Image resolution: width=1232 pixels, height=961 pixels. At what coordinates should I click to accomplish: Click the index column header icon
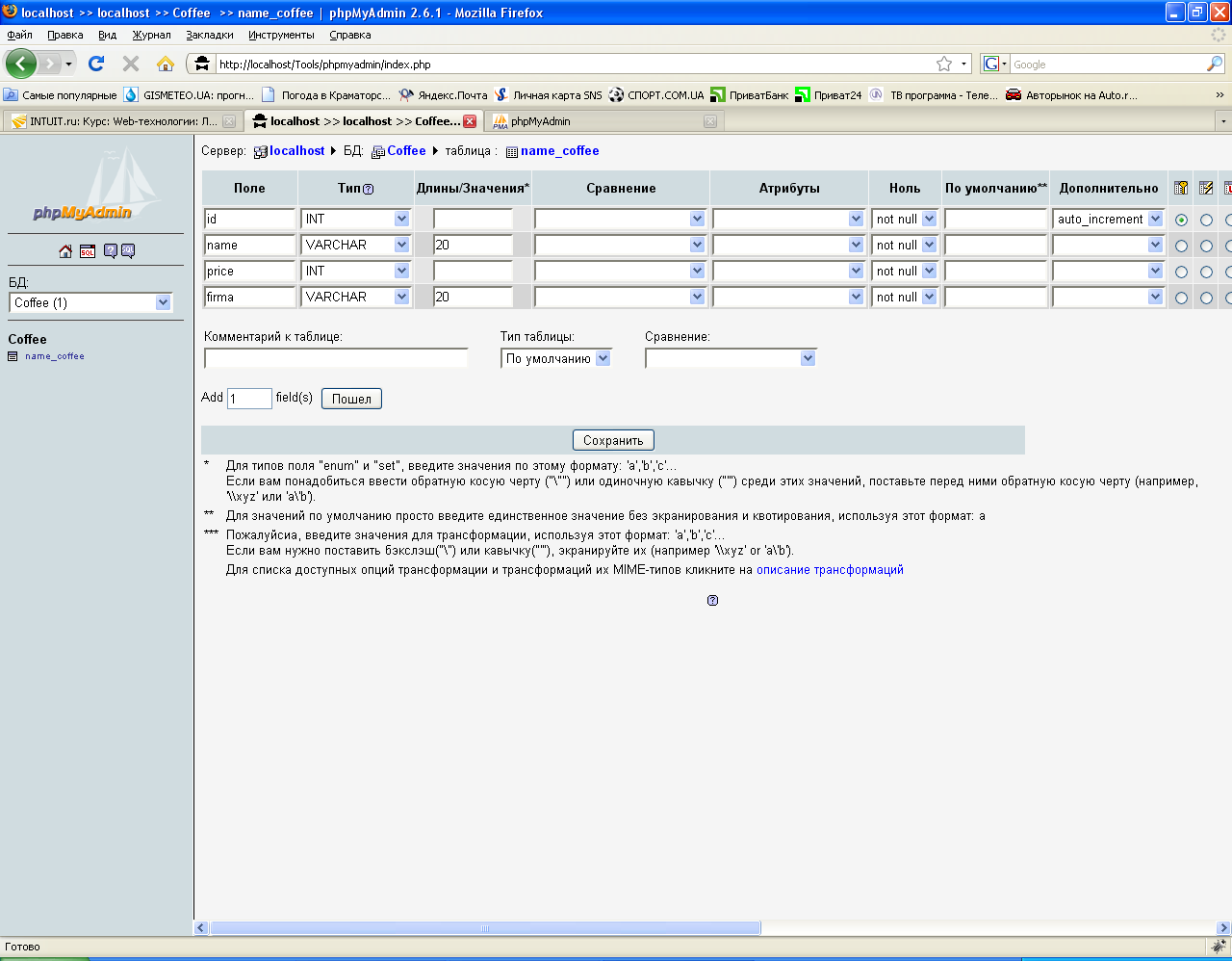pos(1206,188)
